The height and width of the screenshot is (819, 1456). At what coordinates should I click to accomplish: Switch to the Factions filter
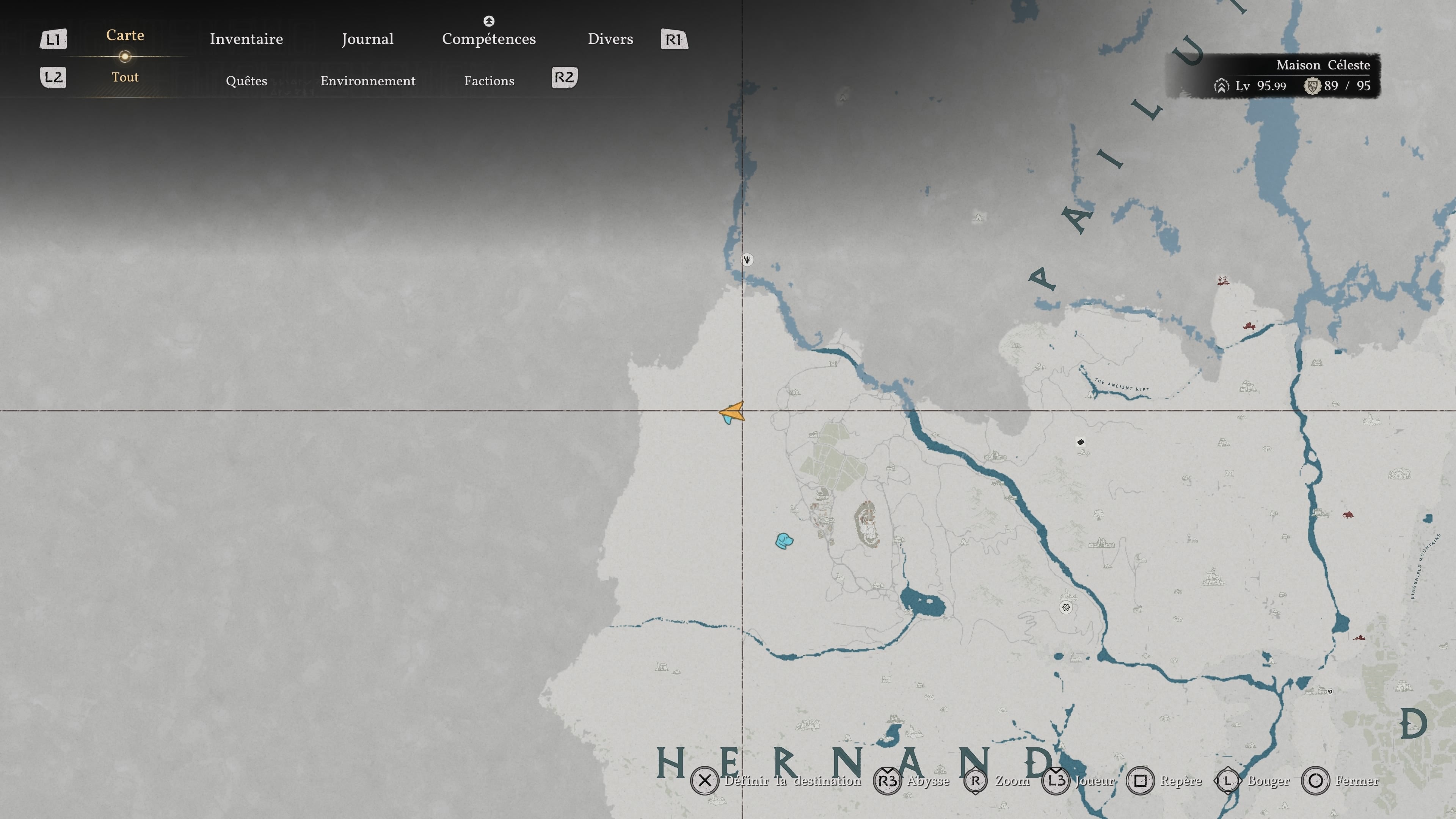click(490, 81)
